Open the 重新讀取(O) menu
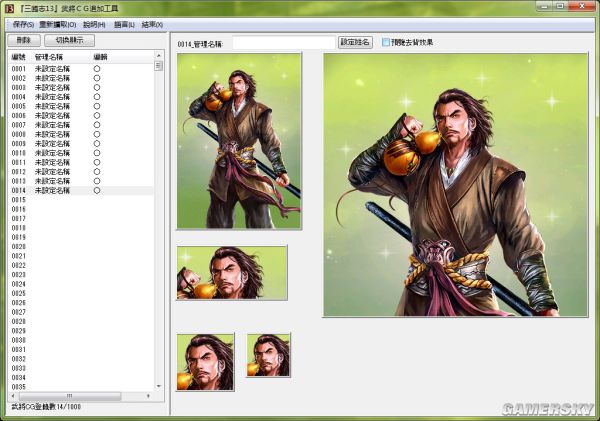 (57, 24)
